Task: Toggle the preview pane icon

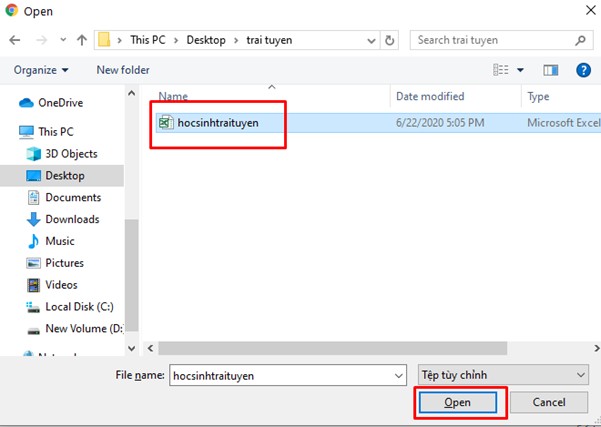Action: click(x=550, y=70)
